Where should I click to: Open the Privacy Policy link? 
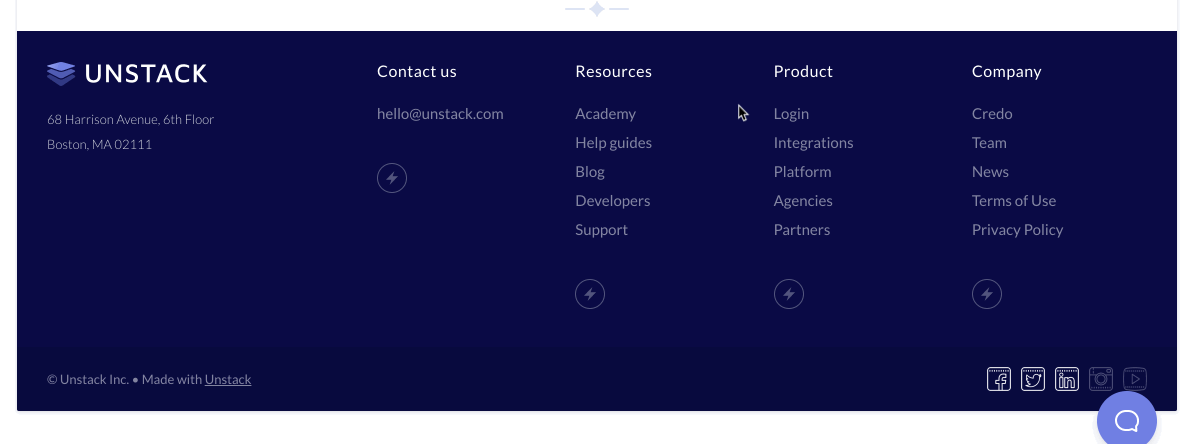pyautogui.click(x=1017, y=230)
